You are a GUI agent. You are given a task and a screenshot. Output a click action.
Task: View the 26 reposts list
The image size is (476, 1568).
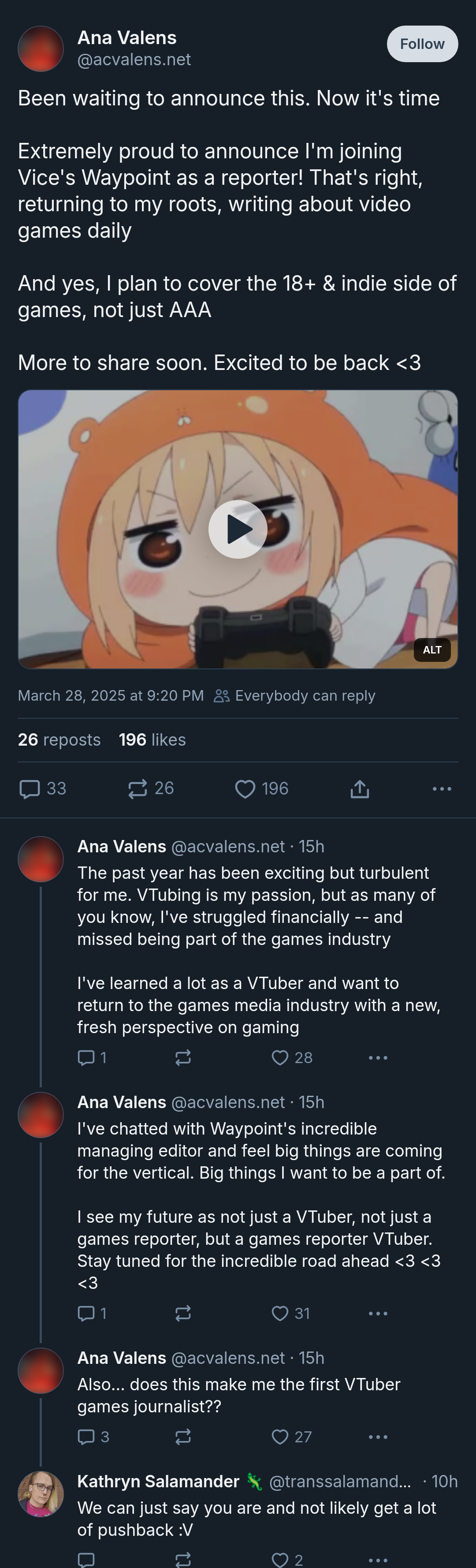pyautogui.click(x=59, y=739)
